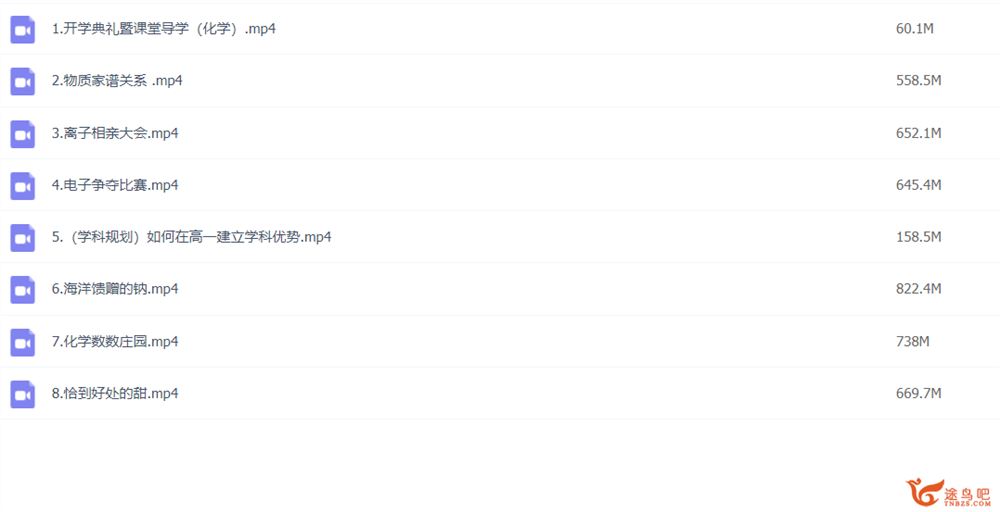Click video icon beside 8.恰到好处的甜
This screenshot has width=1000, height=512.
tap(22, 394)
